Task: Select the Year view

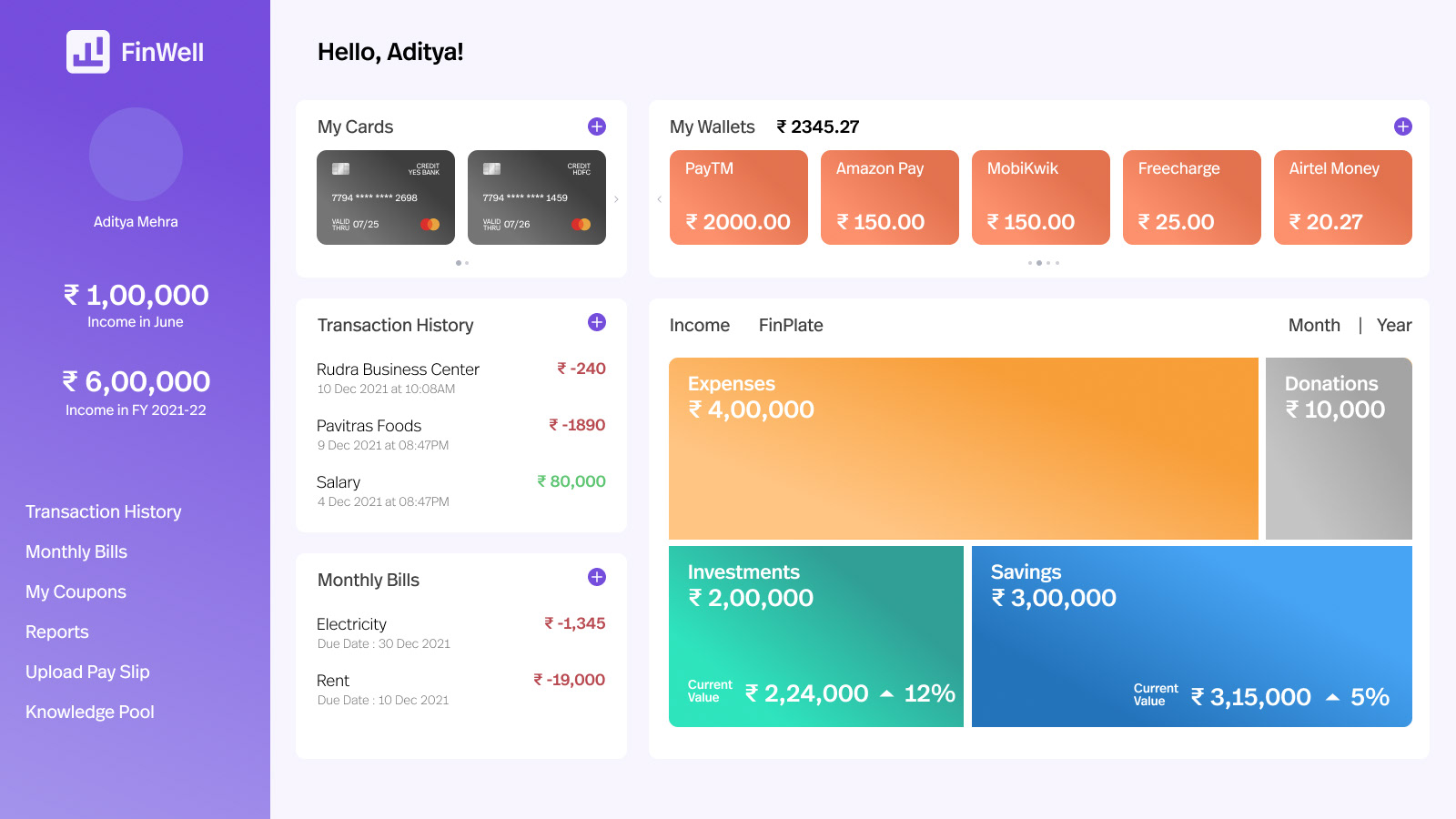Action: click(1394, 326)
